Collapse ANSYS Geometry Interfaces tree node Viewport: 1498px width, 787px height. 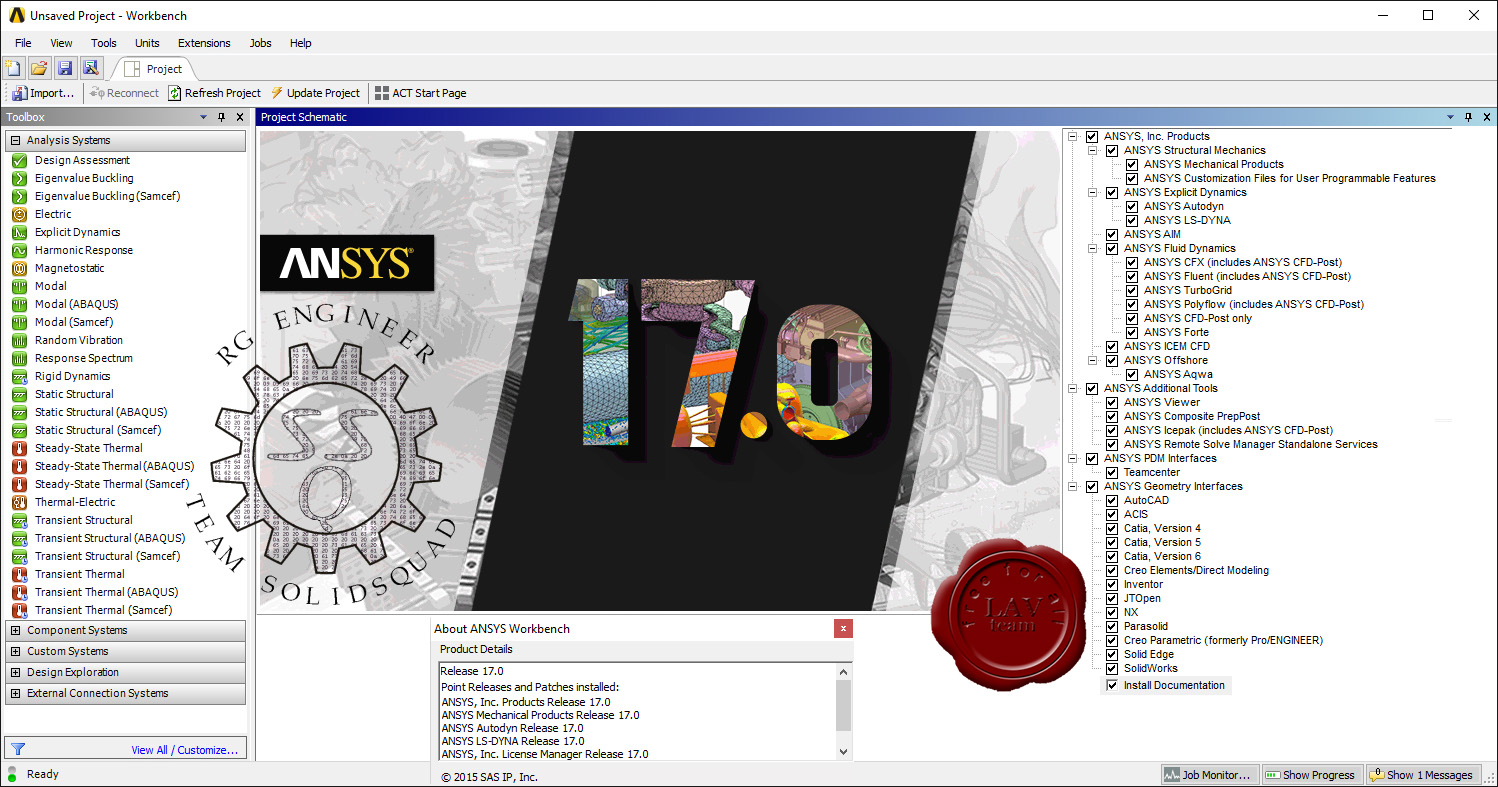point(1073,486)
